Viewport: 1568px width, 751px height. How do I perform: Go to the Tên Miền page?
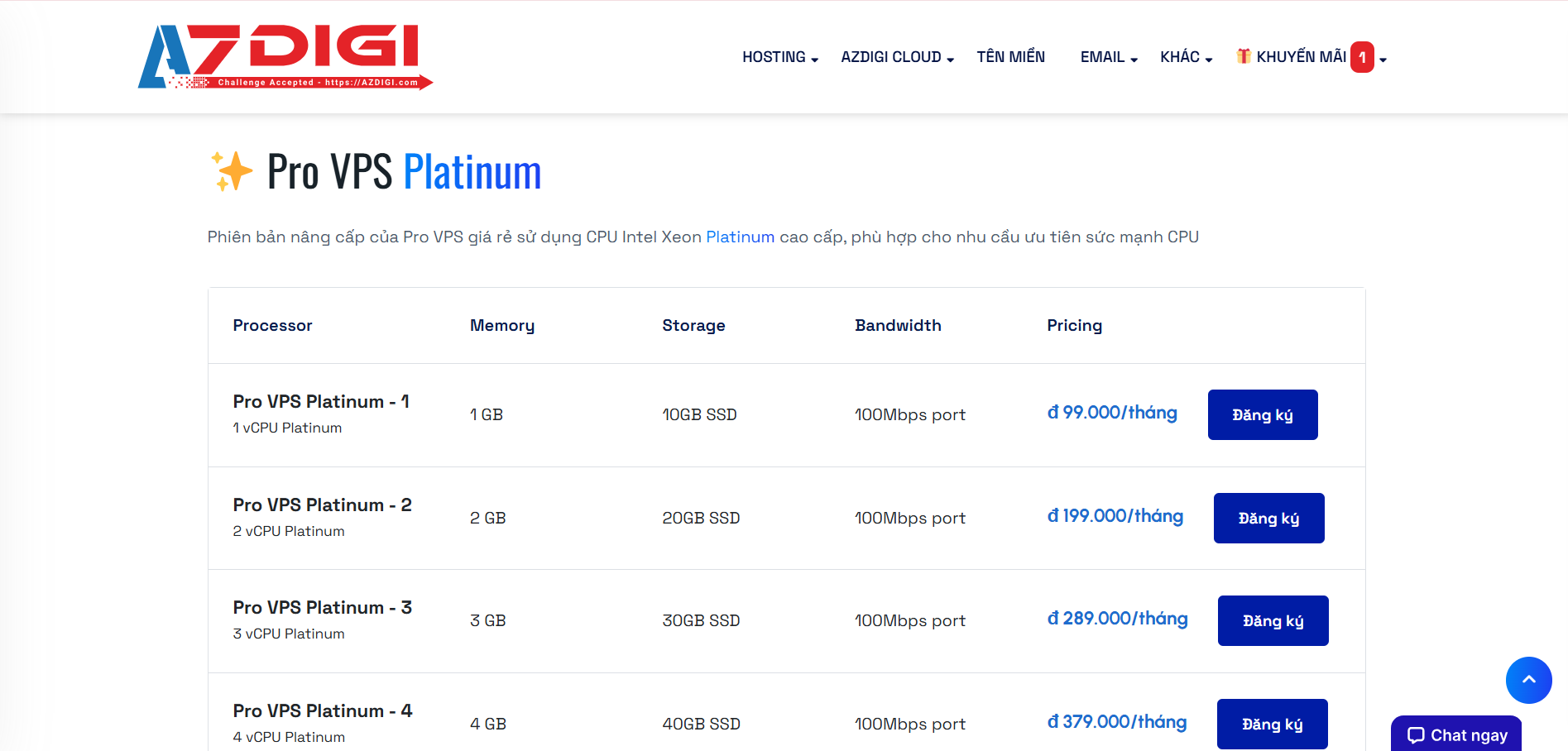pos(1010,57)
